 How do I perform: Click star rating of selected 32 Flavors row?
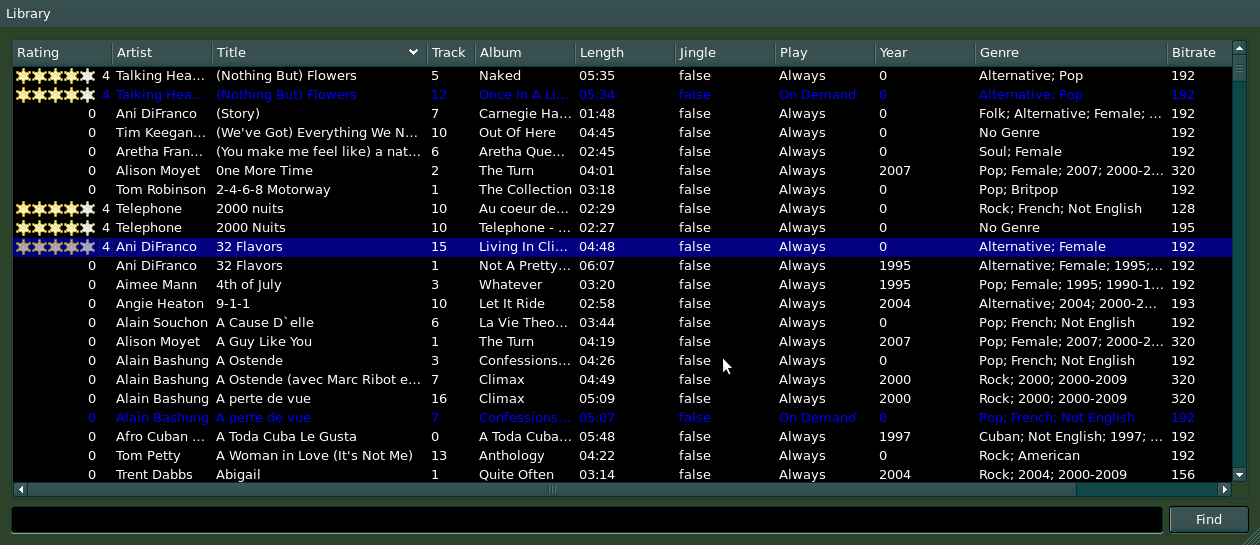56,247
